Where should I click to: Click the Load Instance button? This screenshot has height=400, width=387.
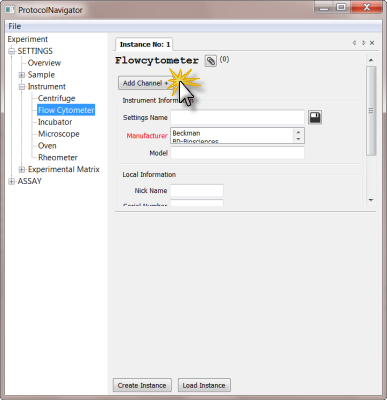[204, 385]
